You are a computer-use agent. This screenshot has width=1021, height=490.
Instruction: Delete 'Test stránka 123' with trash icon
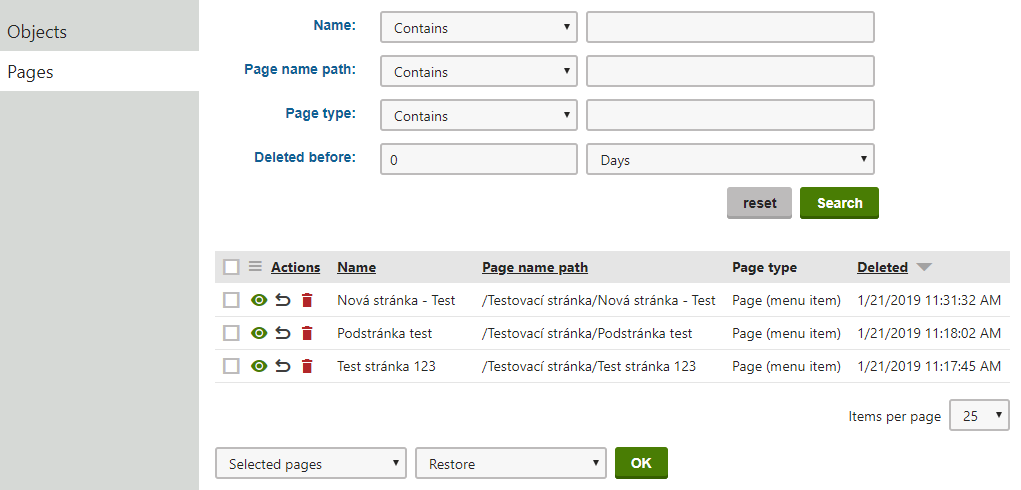[x=307, y=366]
